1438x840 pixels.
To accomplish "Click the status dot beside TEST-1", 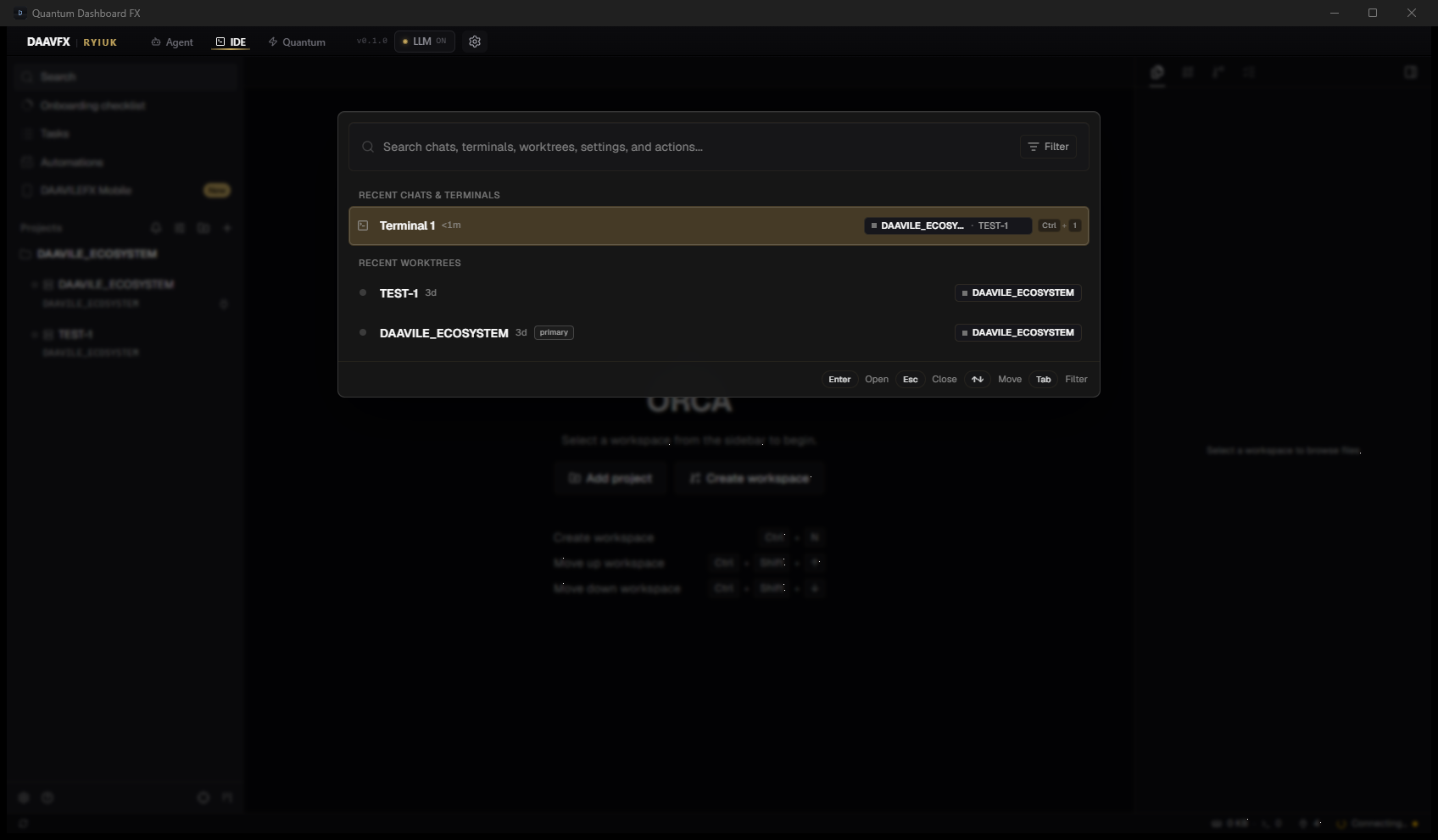I will pos(363,292).
